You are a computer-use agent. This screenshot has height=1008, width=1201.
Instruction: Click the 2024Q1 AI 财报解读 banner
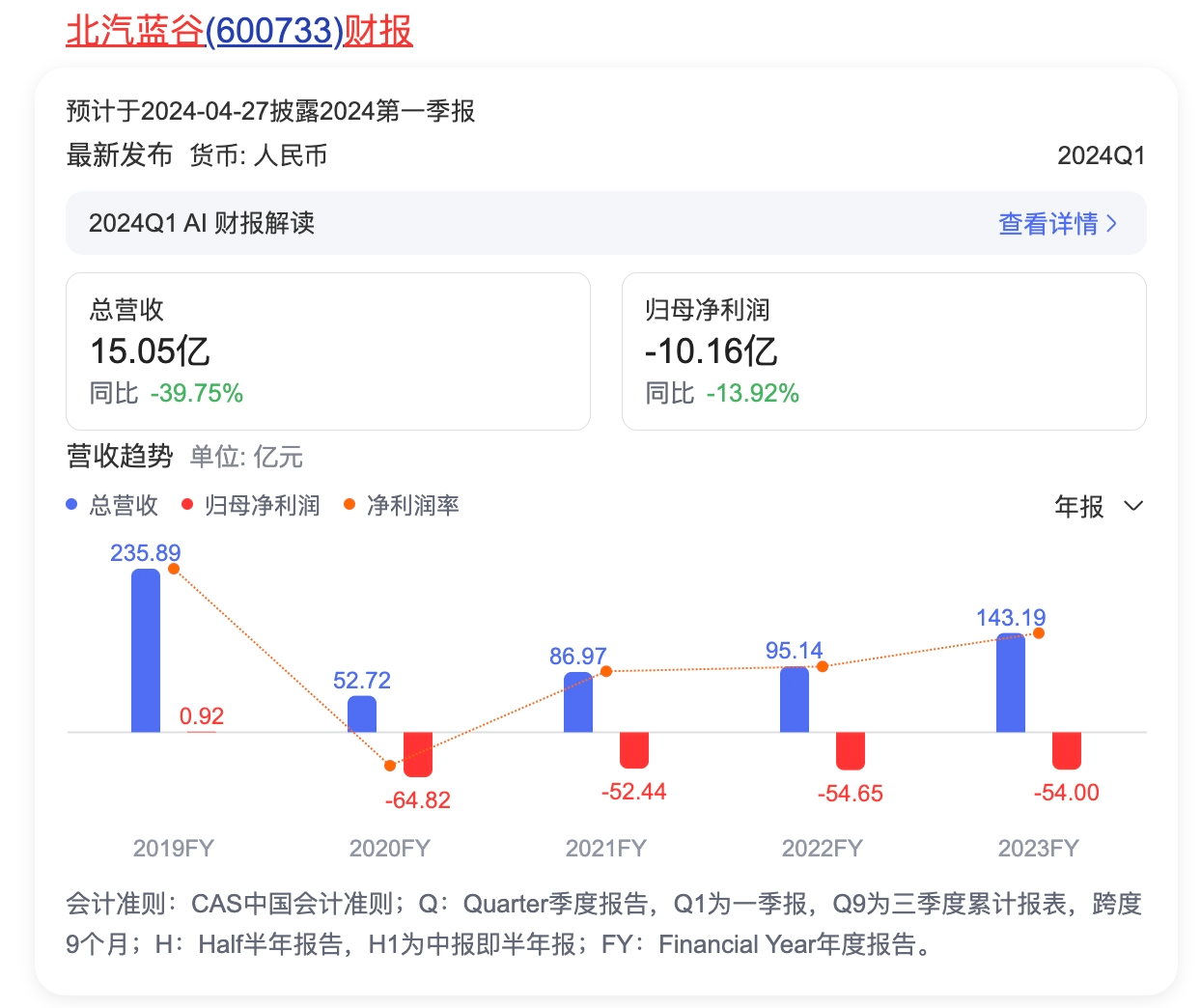[606, 223]
